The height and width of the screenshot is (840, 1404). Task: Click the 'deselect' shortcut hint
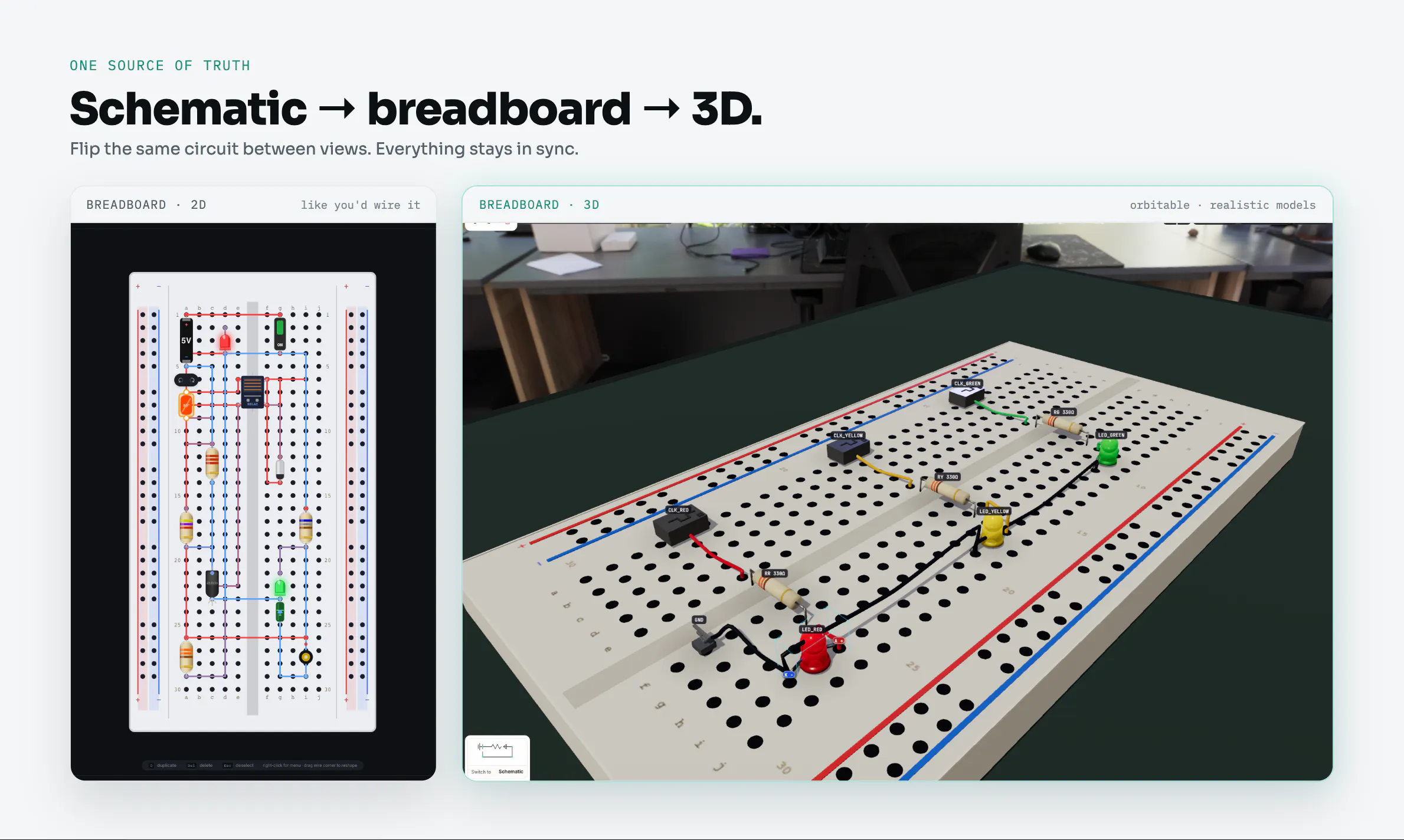(x=238, y=765)
